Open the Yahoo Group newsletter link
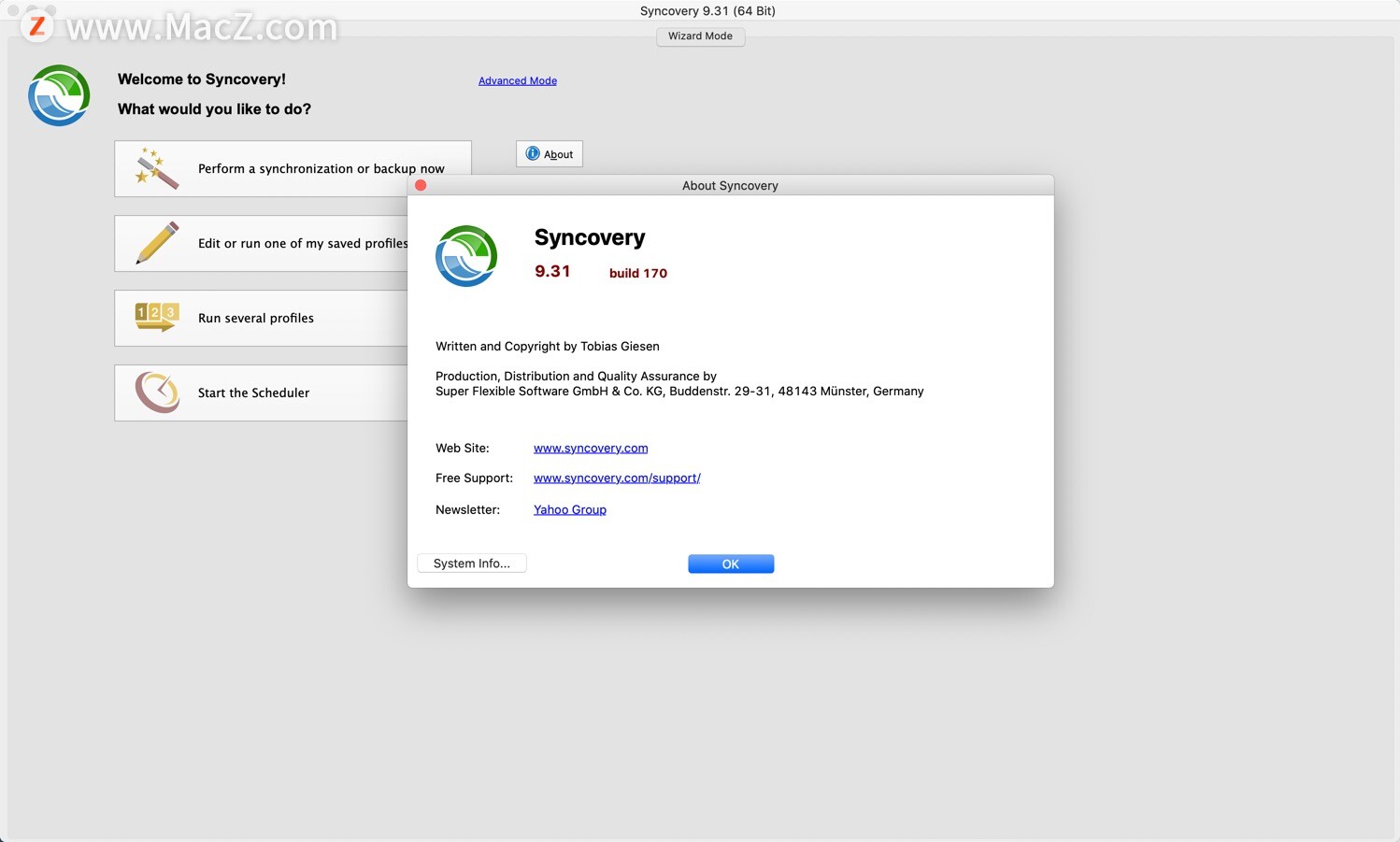1400x842 pixels. tap(570, 509)
